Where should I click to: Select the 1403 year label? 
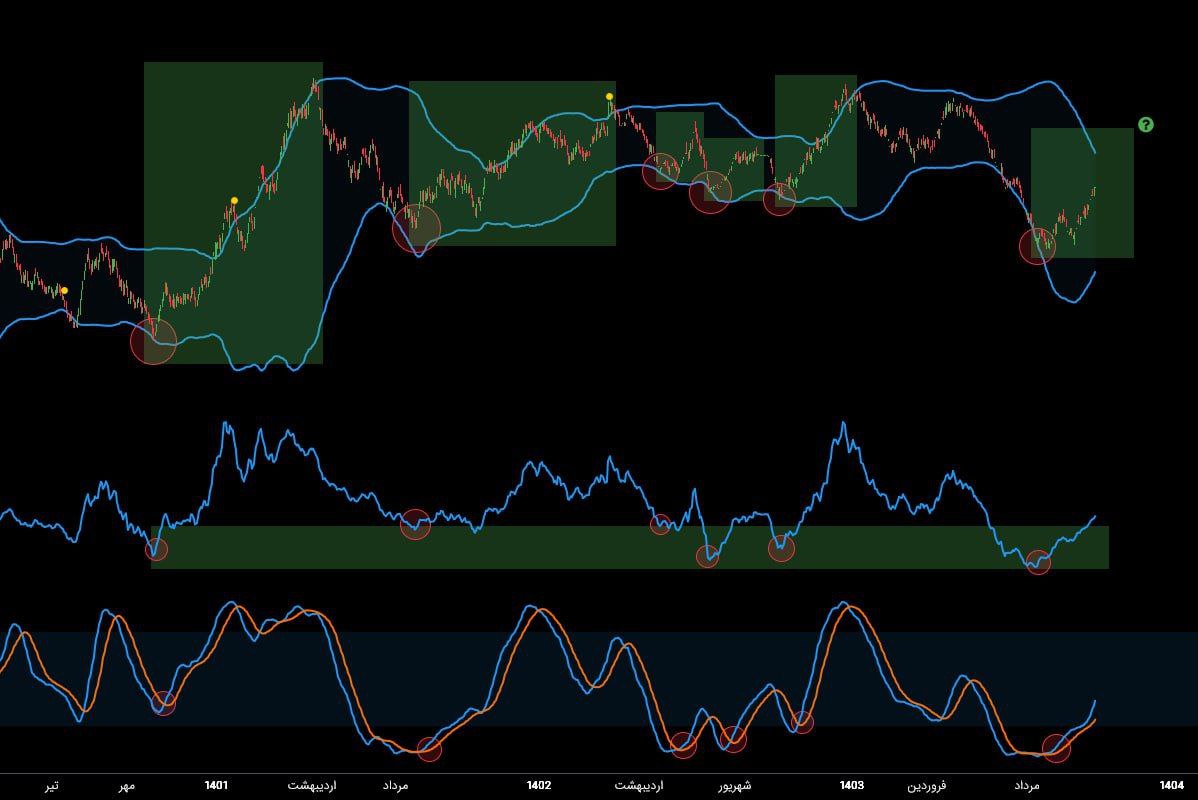coord(852,786)
